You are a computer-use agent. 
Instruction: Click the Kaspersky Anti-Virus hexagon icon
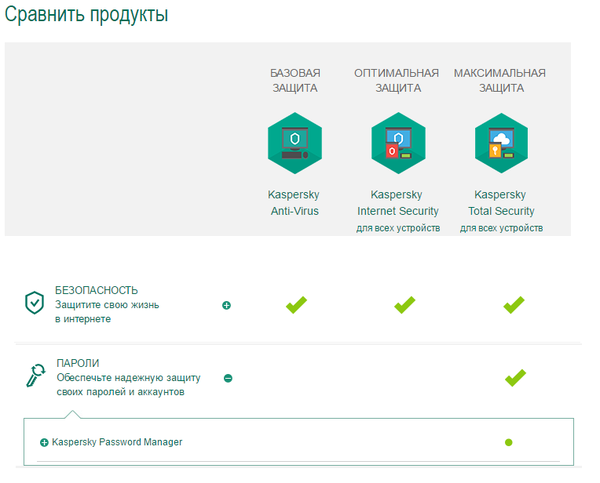295,143
